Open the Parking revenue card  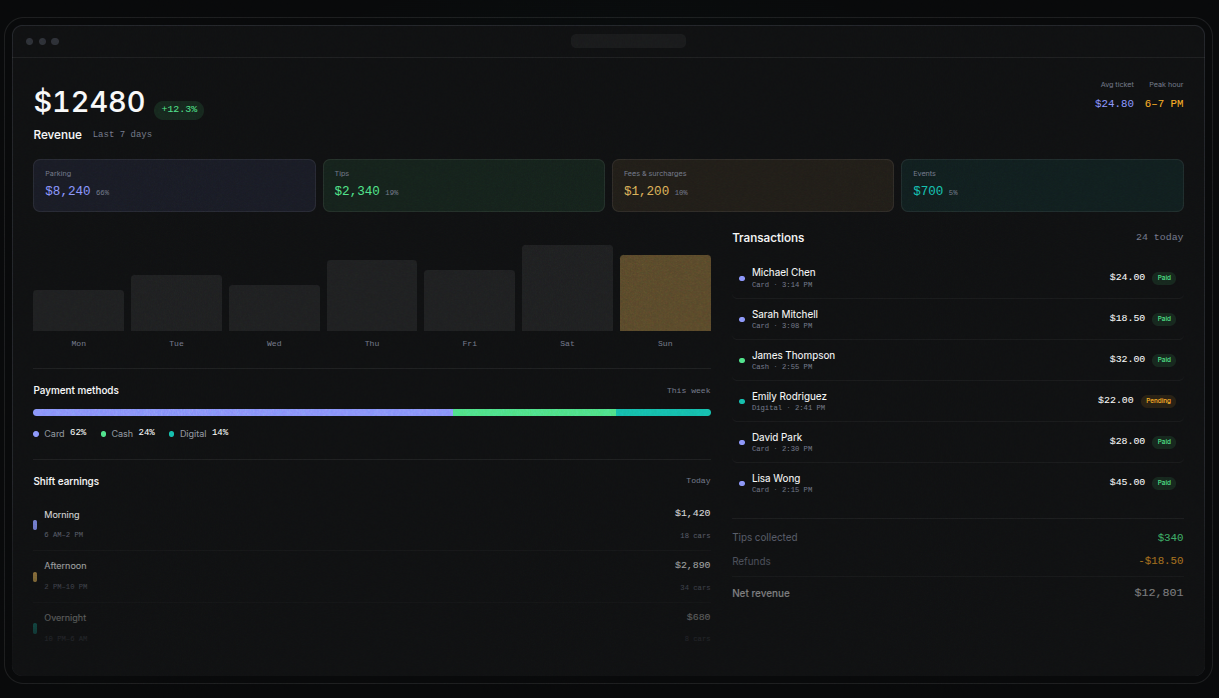174,185
